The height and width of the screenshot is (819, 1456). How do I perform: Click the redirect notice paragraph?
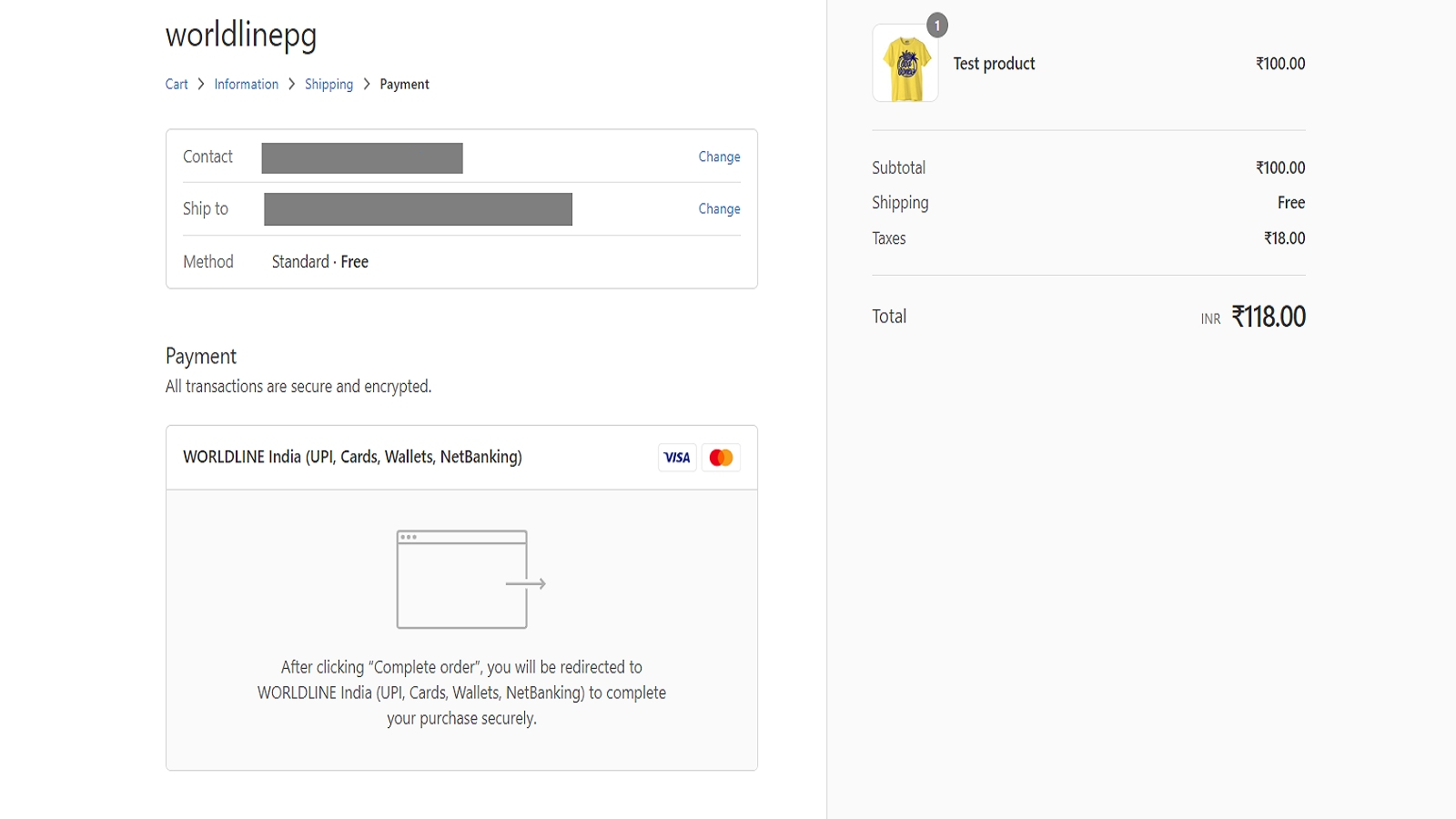[x=461, y=693]
